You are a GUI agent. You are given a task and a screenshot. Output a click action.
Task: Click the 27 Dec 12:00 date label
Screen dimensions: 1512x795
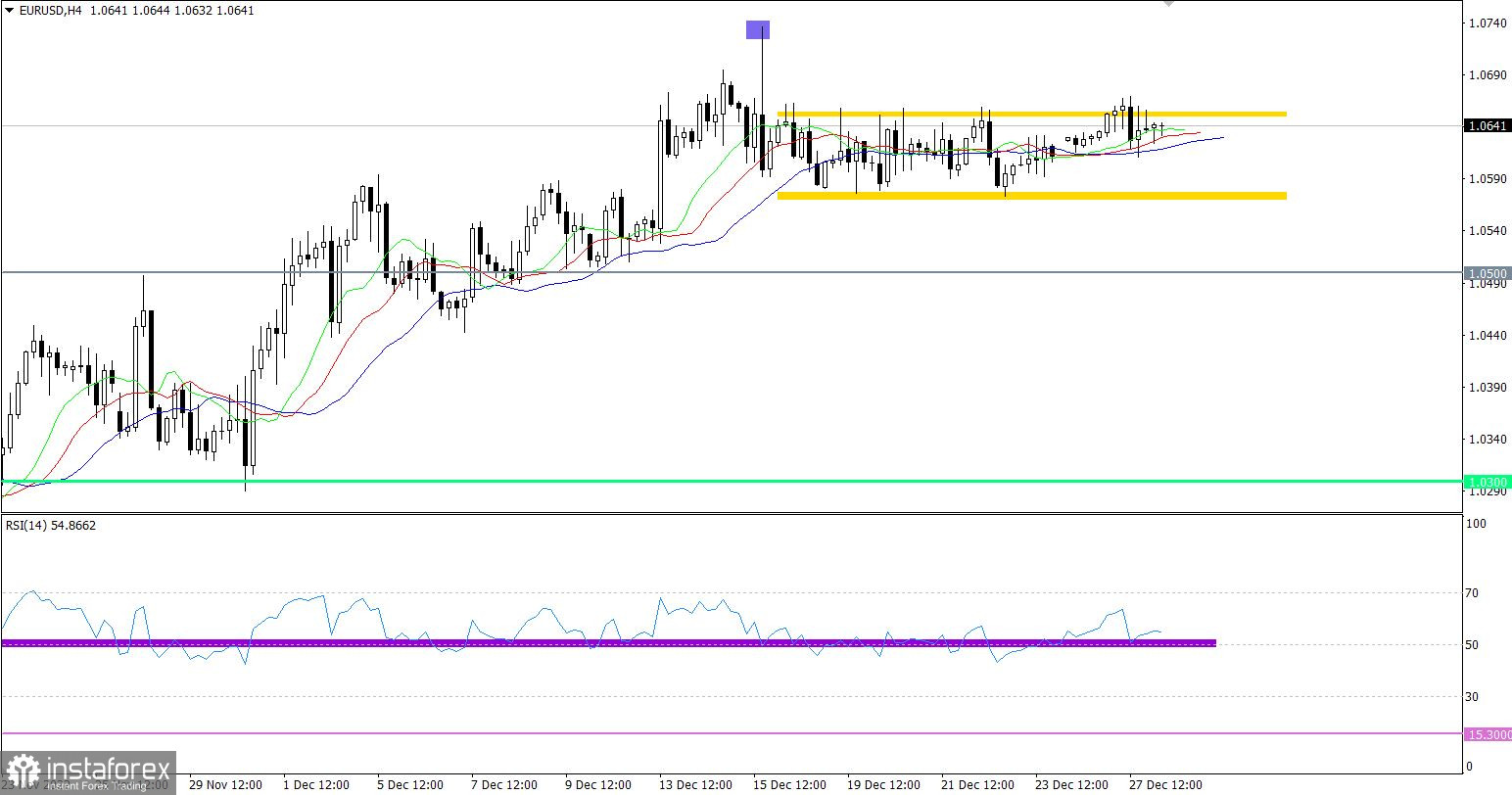pos(1165,785)
